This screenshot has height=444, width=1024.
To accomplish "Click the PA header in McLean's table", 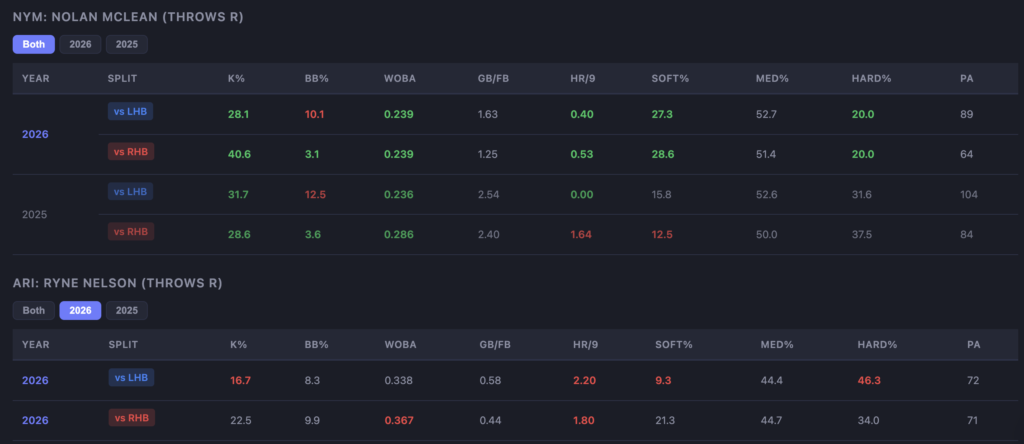I will [967, 78].
